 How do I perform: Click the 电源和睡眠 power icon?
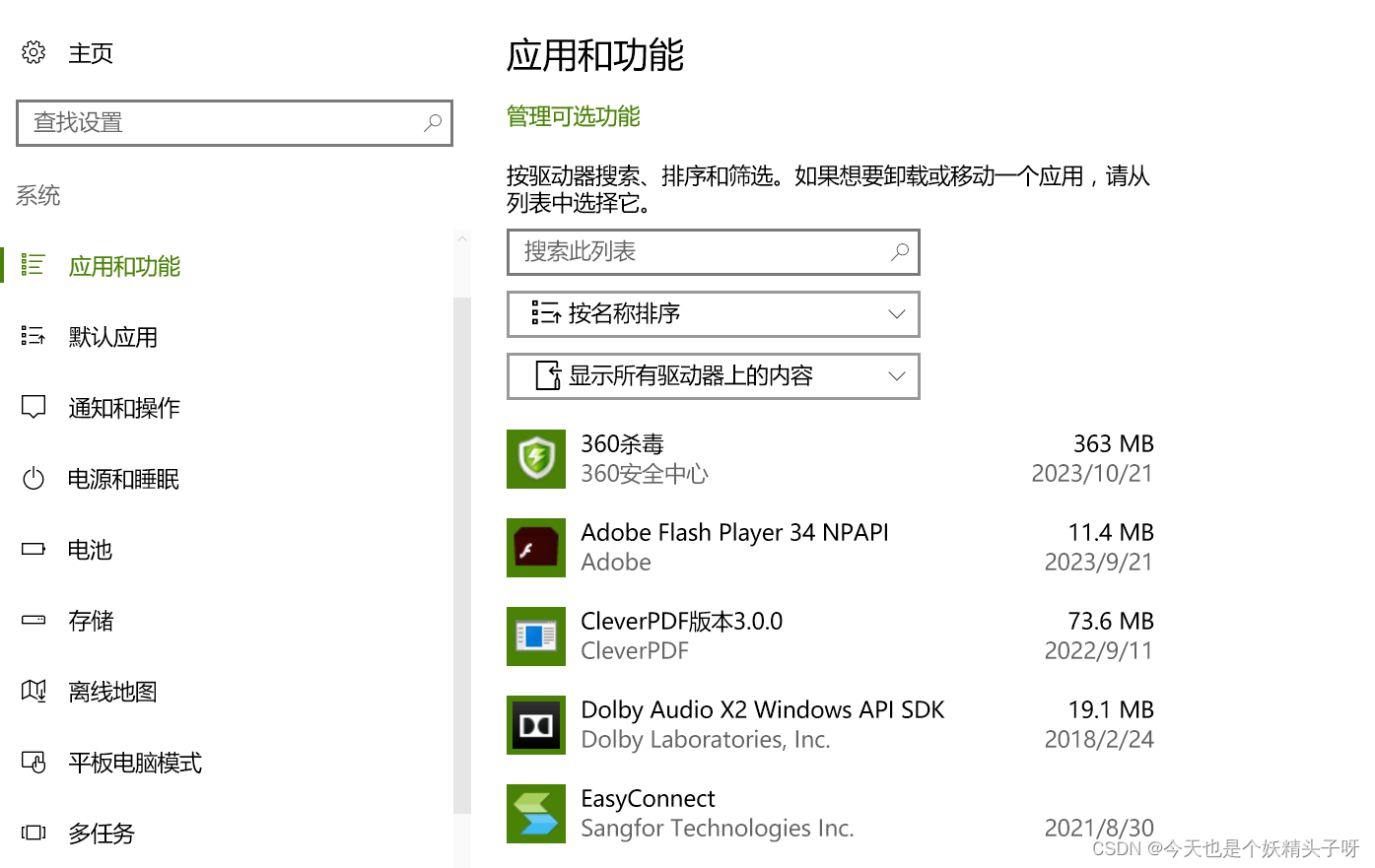(34, 479)
